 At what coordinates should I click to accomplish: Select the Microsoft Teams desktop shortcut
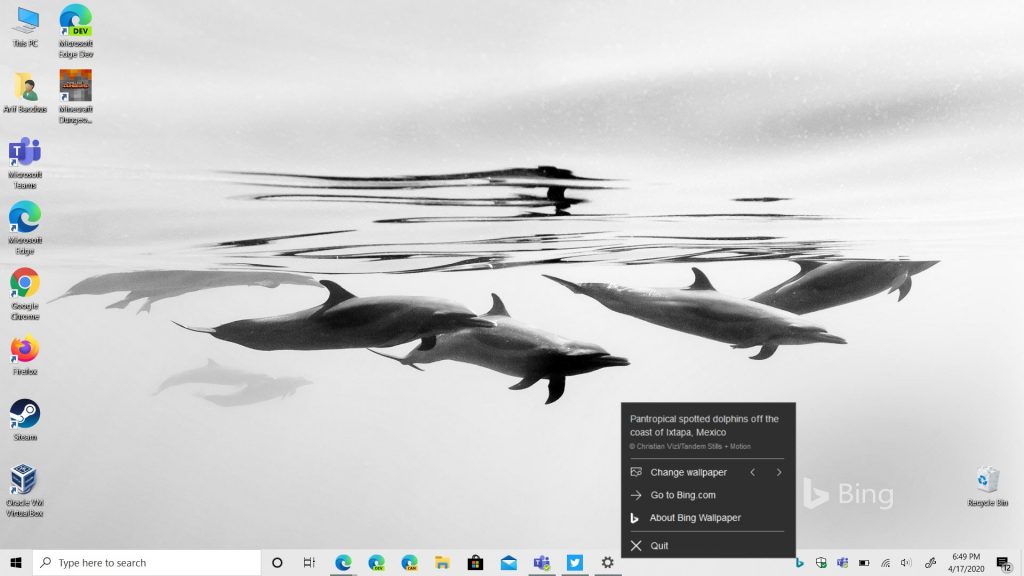point(25,162)
